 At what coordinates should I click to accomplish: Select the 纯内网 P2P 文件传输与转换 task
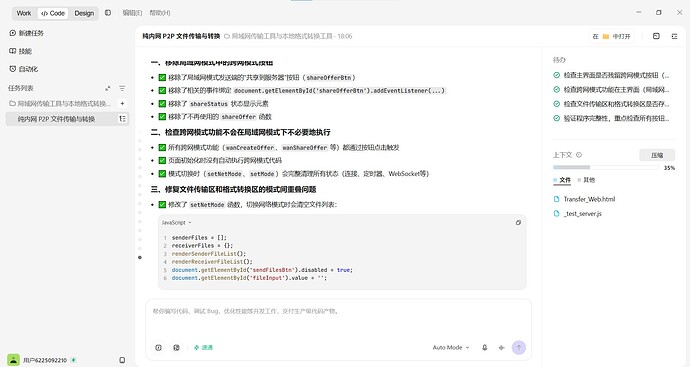point(67,119)
